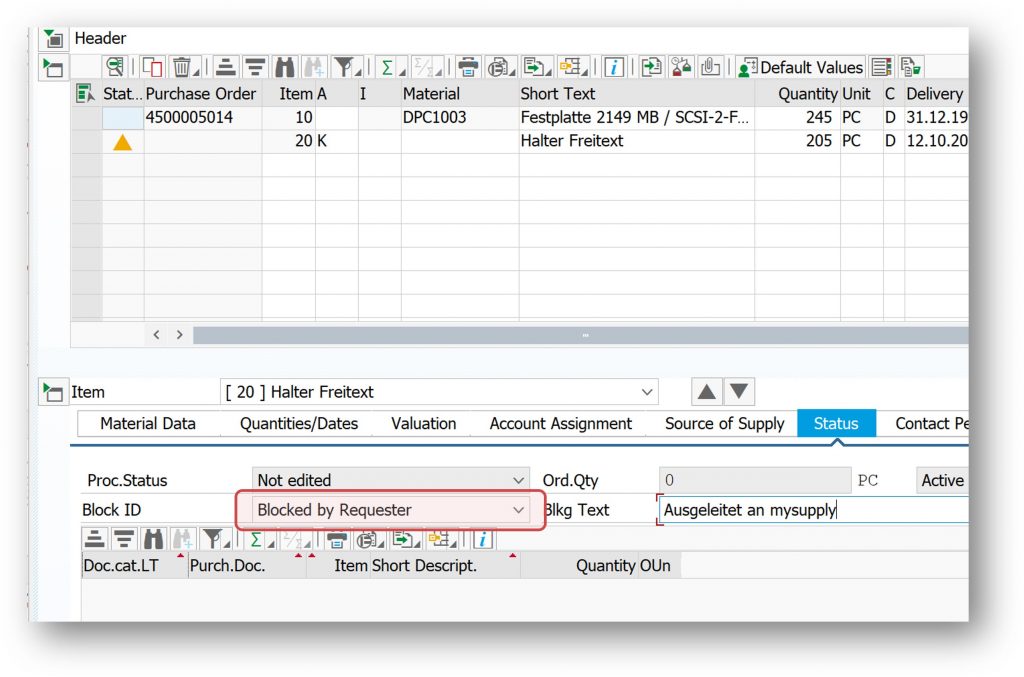The height and width of the screenshot is (677, 1024).
Task: Switch to the Material Data tab
Action: (x=148, y=424)
